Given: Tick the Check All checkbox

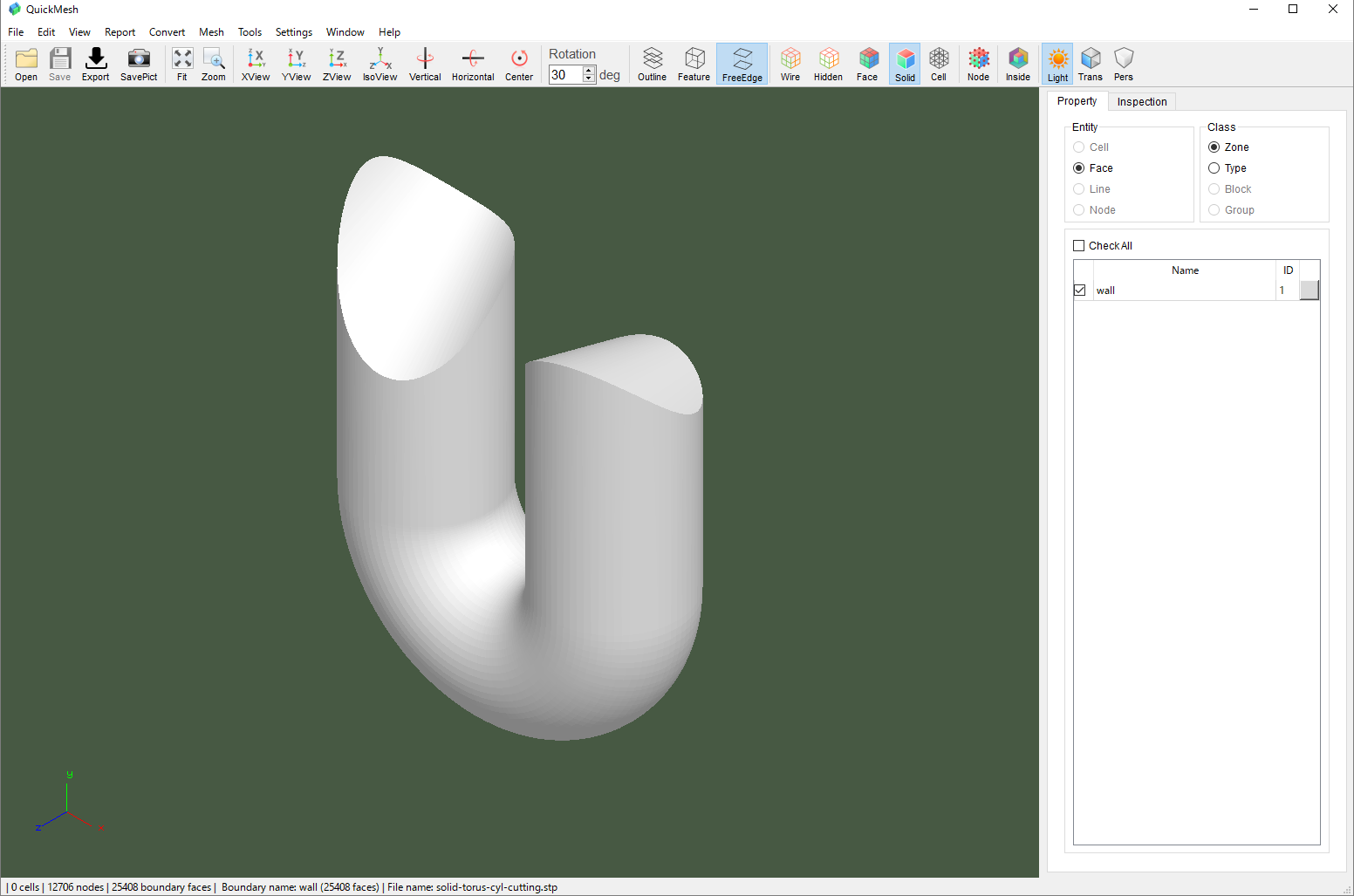Looking at the screenshot, I should click(1079, 246).
